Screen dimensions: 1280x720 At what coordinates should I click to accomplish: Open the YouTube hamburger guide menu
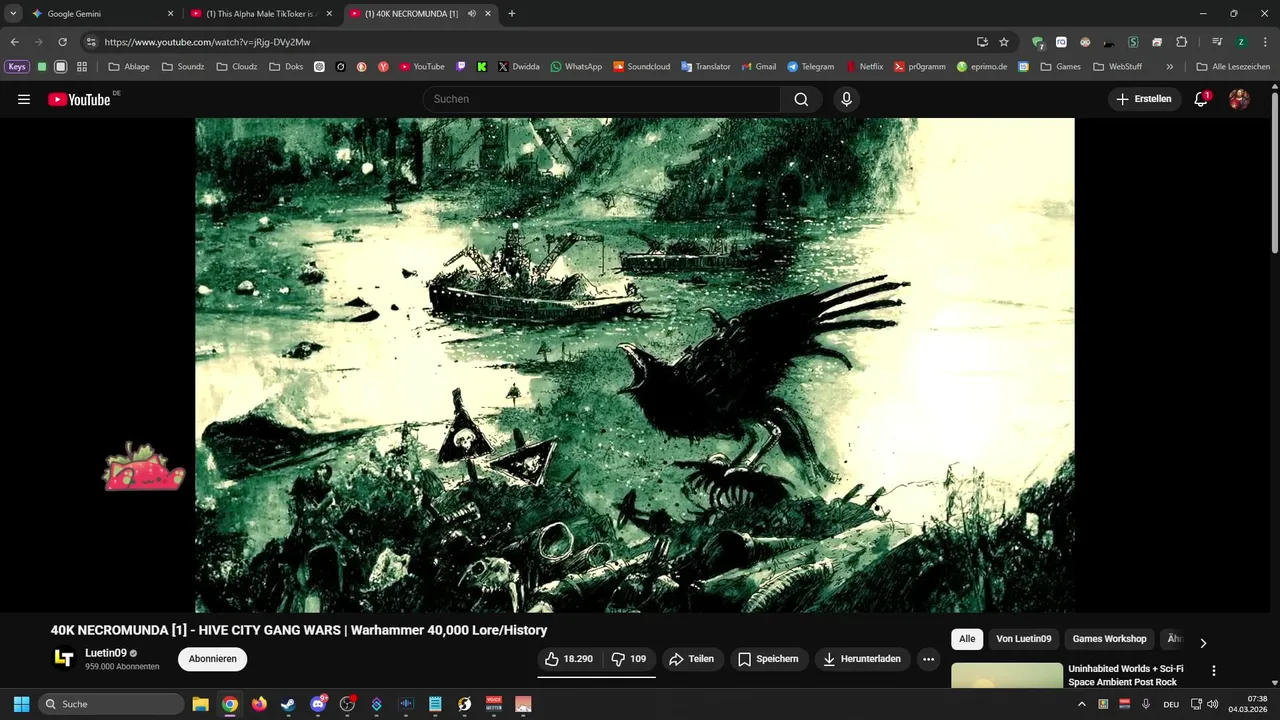(24, 99)
